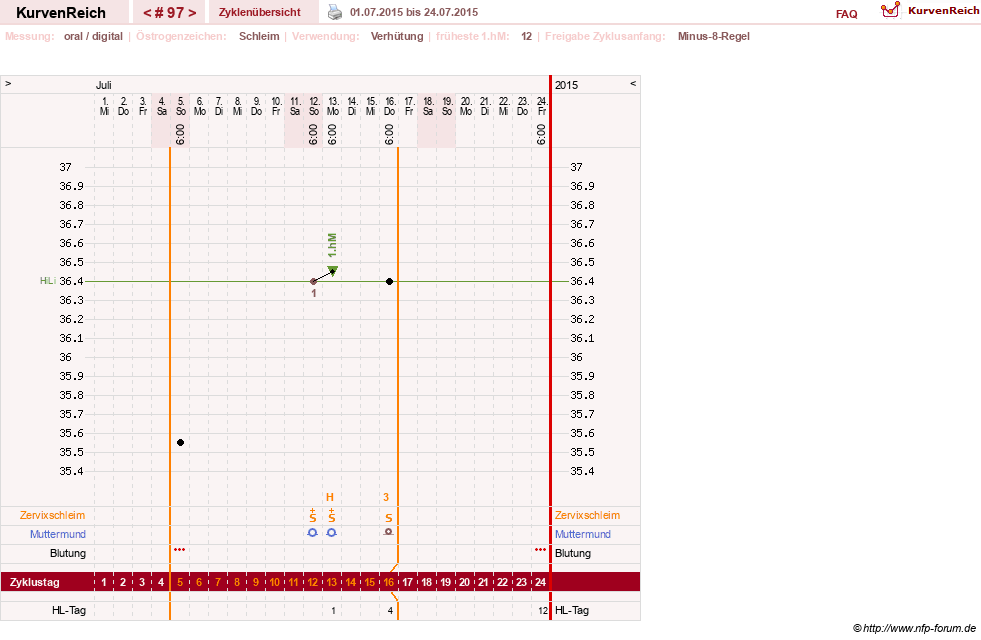Open the KurvenReich logo link at top right

click(x=930, y=11)
